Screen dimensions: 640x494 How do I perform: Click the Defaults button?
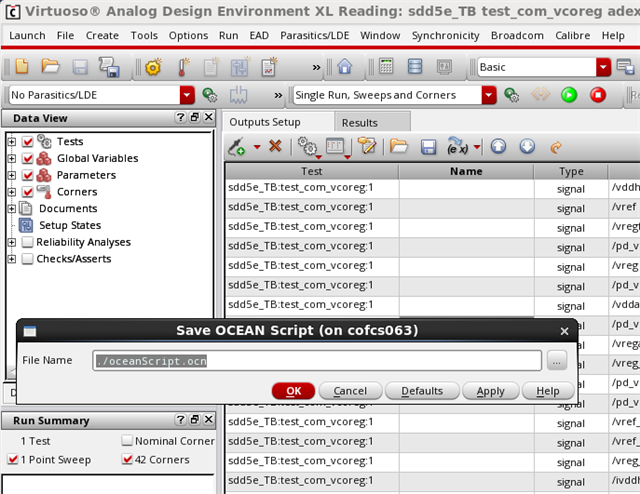click(x=422, y=391)
